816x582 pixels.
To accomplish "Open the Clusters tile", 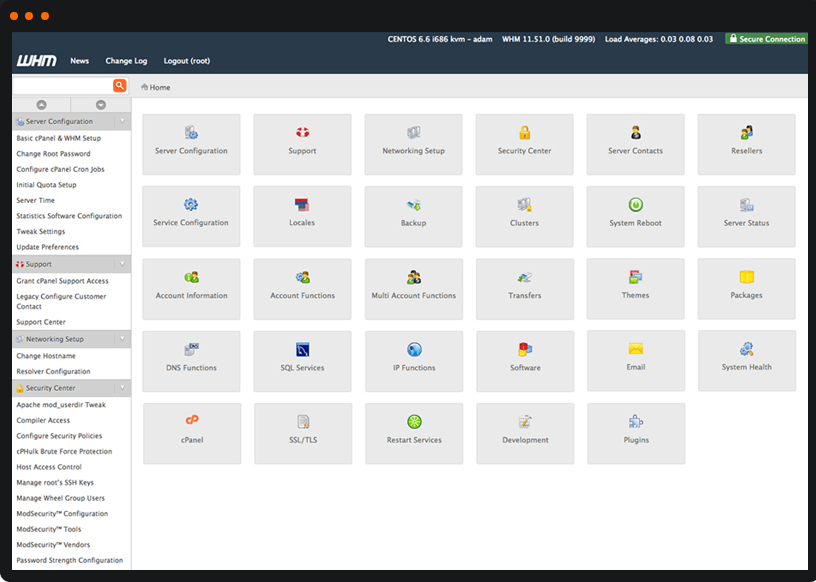I will pos(525,216).
